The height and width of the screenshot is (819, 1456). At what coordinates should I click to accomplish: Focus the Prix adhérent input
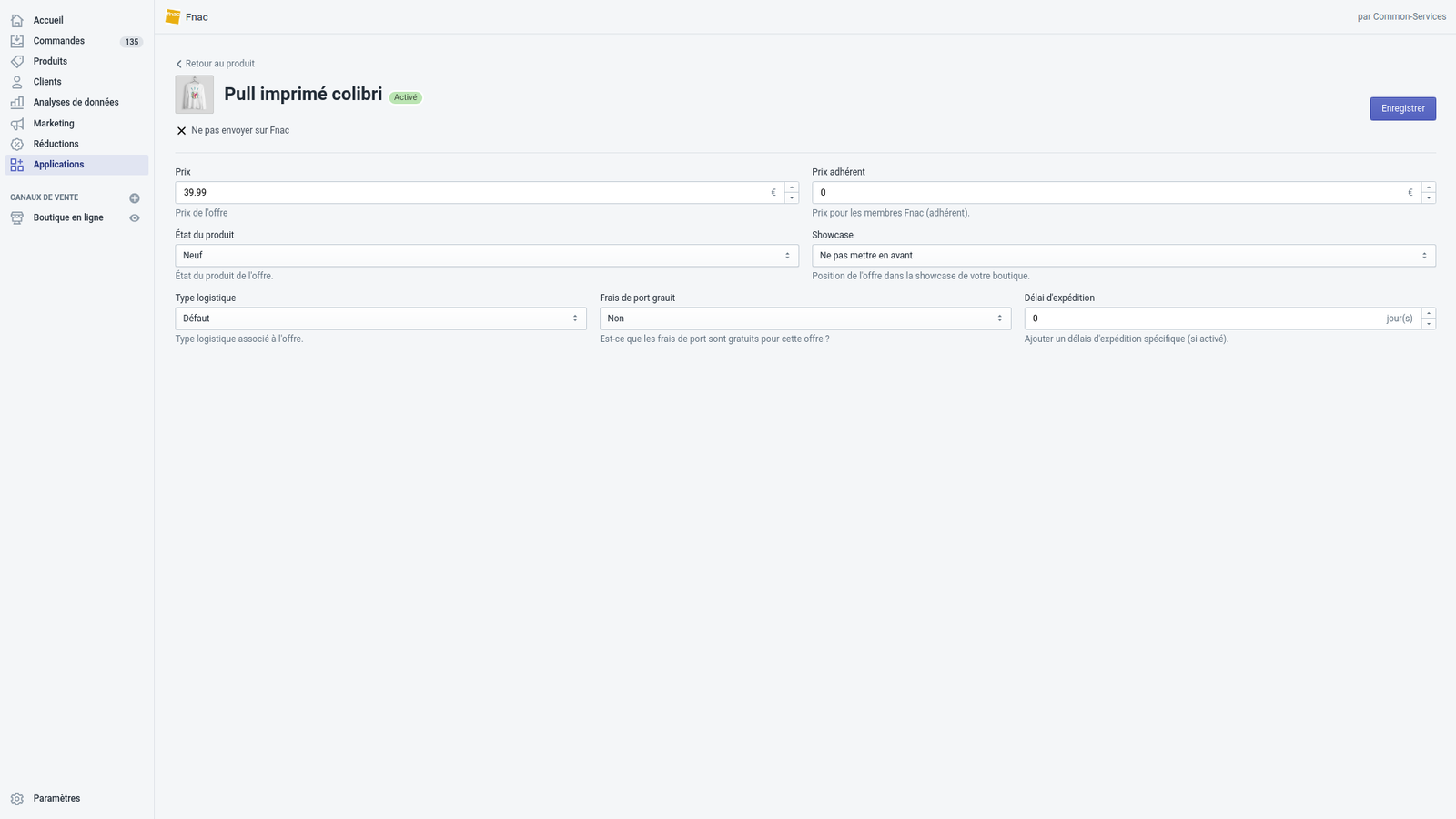coord(1117,192)
